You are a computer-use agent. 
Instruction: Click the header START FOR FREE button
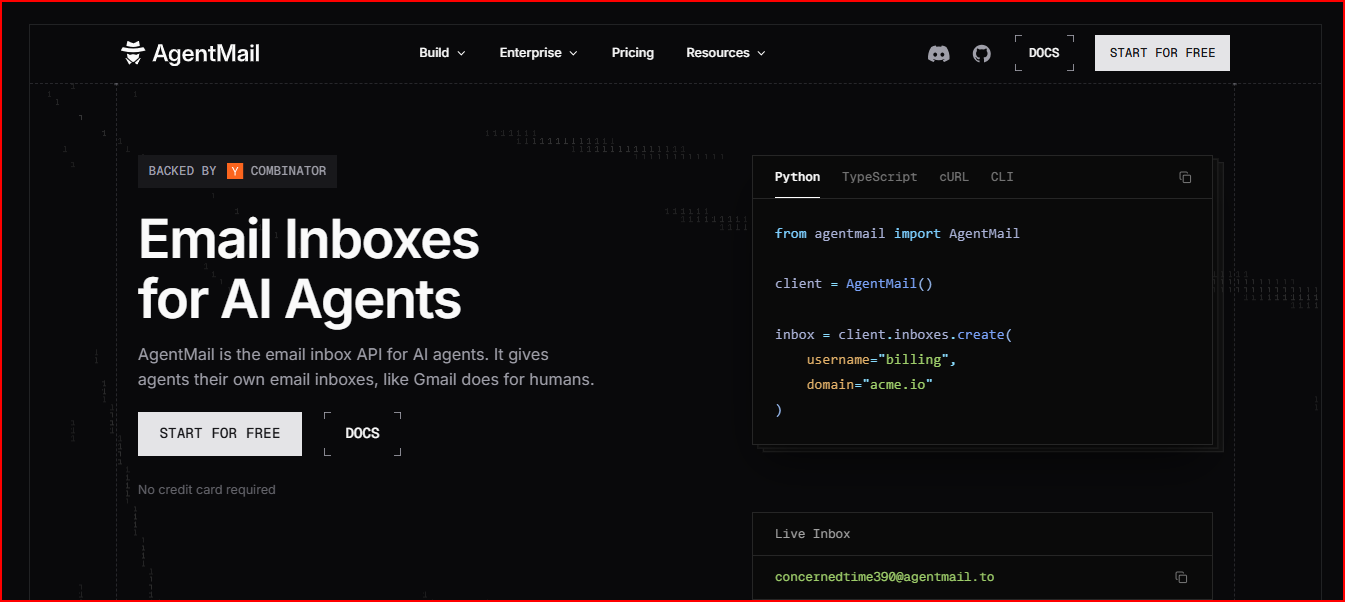[1162, 53]
